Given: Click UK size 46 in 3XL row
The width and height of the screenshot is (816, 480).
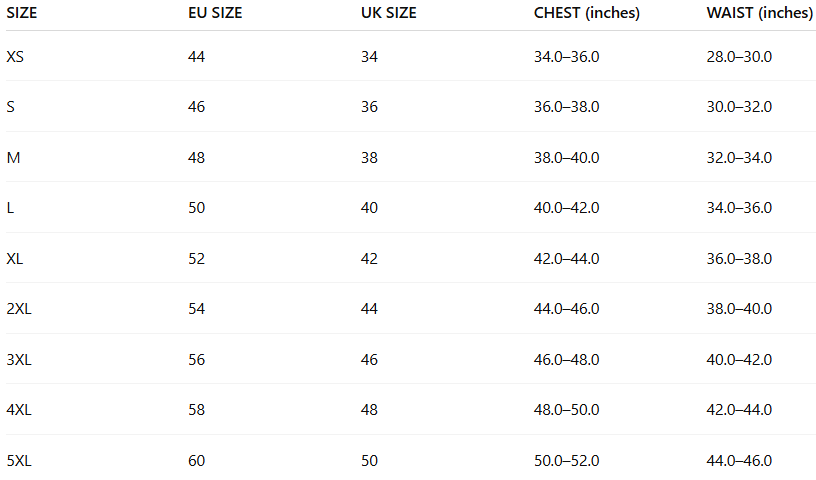Looking at the screenshot, I should (x=369, y=360).
